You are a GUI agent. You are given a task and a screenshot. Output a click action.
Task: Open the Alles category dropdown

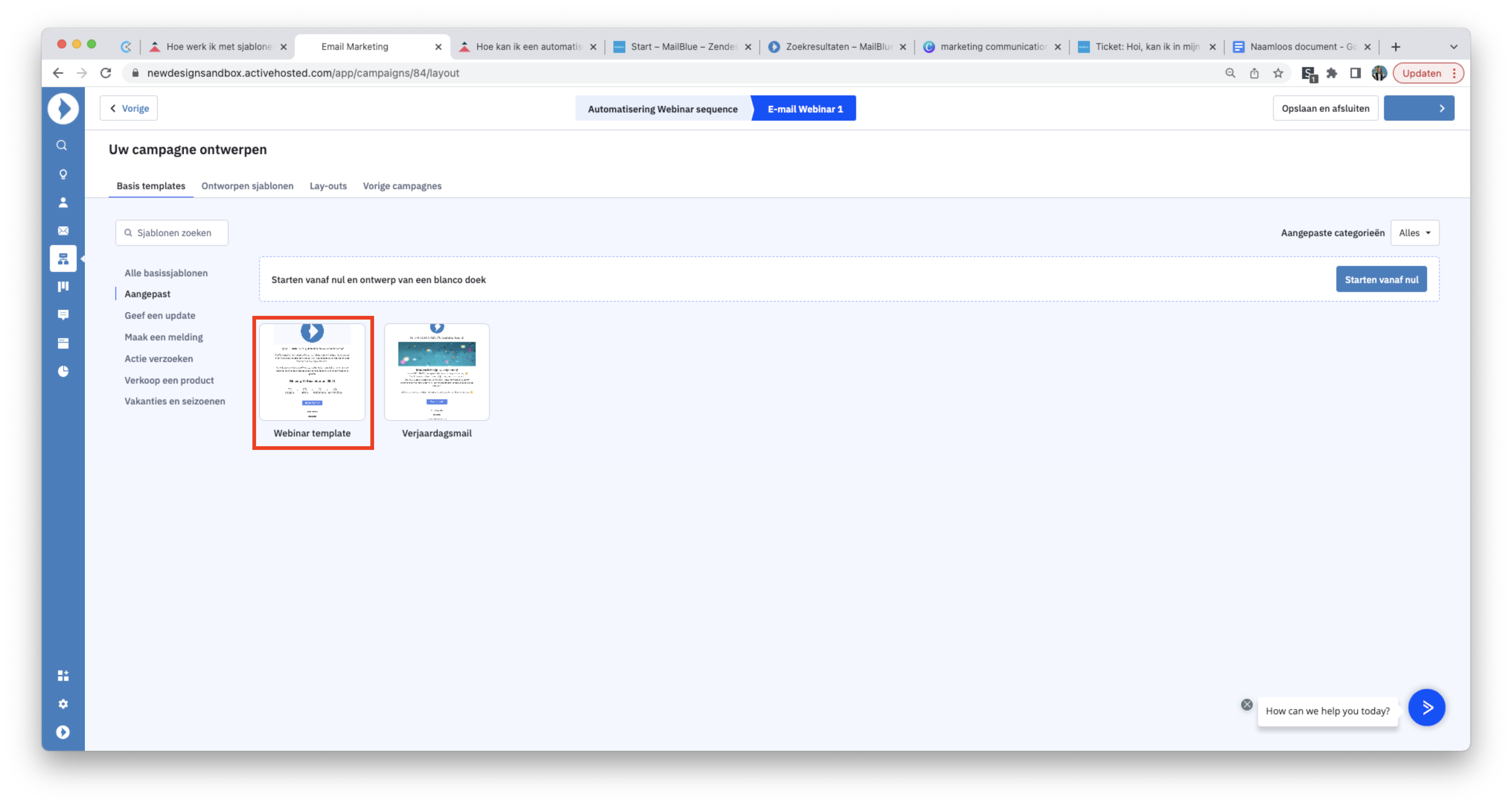1414,233
